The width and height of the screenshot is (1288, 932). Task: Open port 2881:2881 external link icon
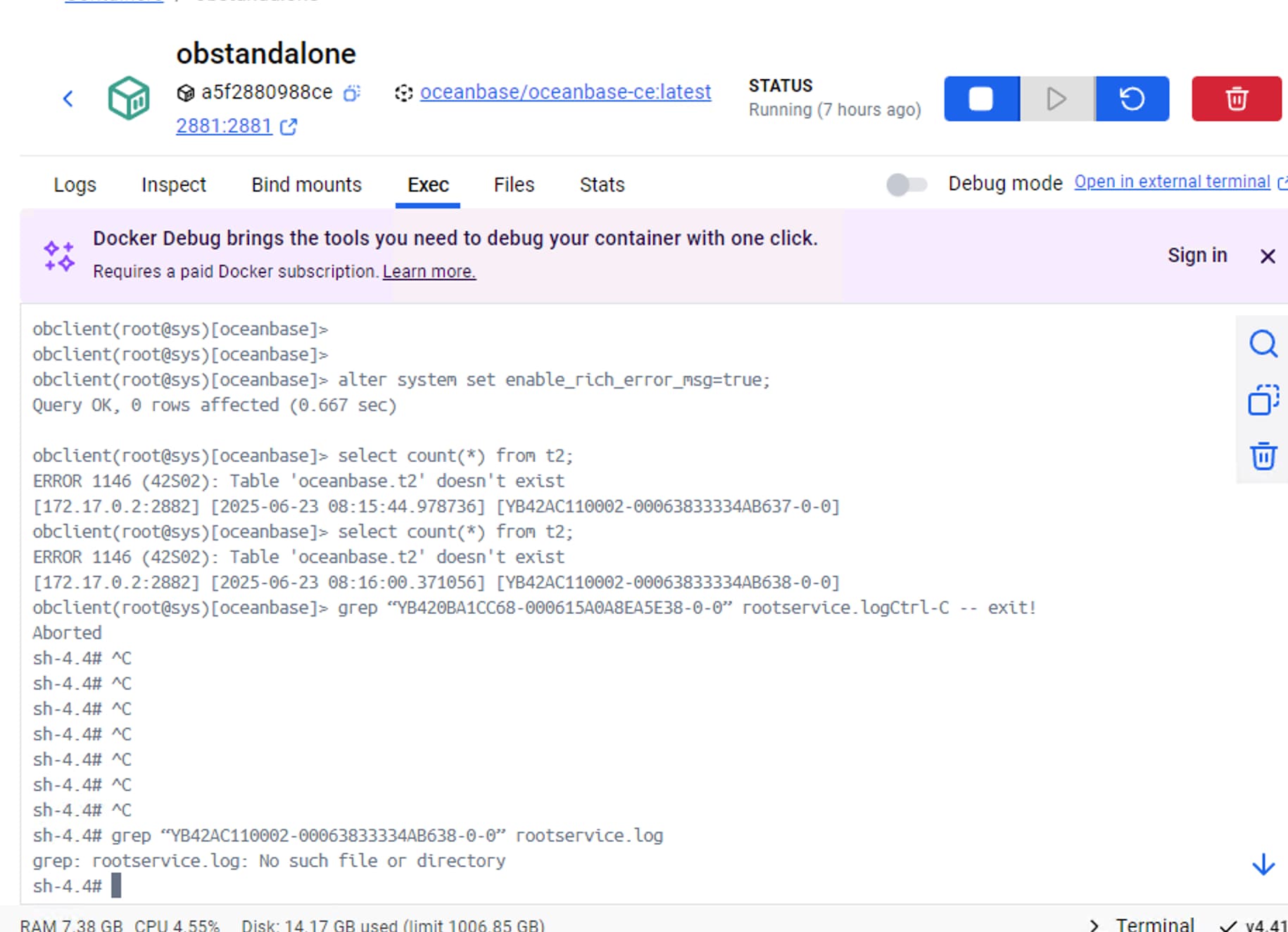point(289,127)
